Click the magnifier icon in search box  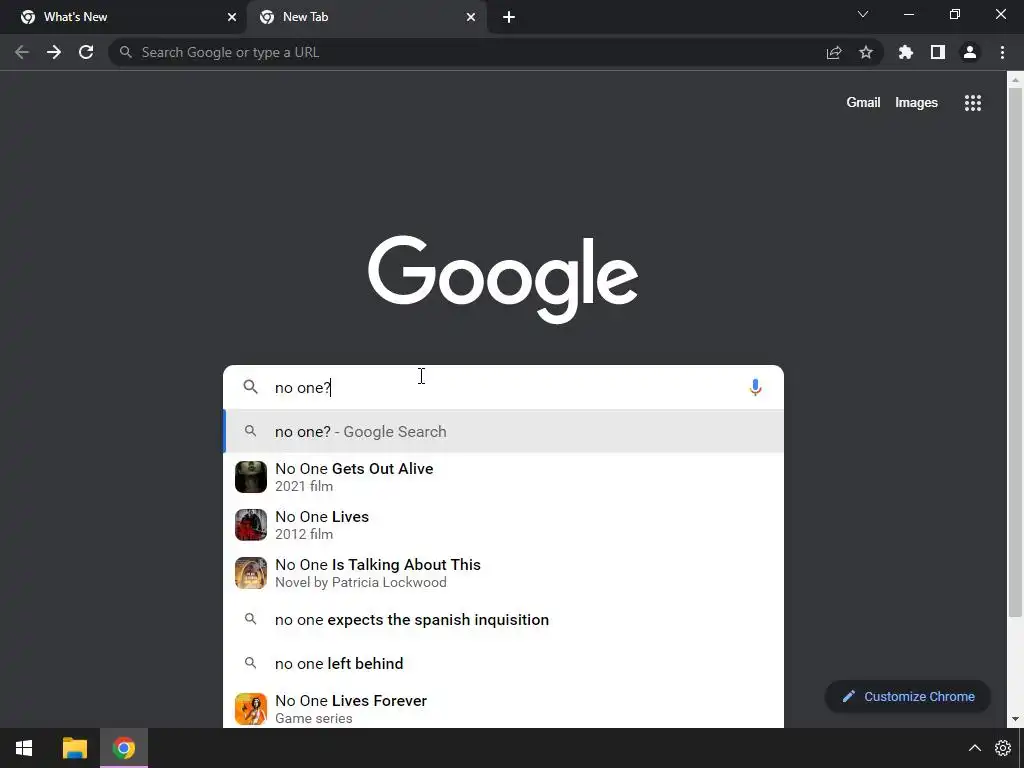pos(251,387)
